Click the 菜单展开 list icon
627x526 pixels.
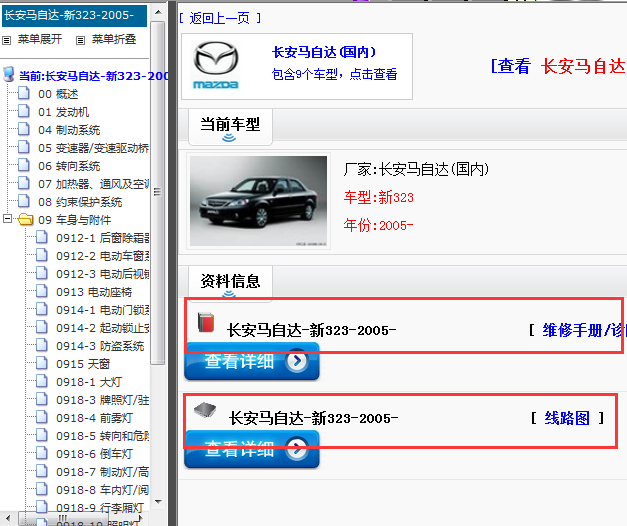coord(6,40)
